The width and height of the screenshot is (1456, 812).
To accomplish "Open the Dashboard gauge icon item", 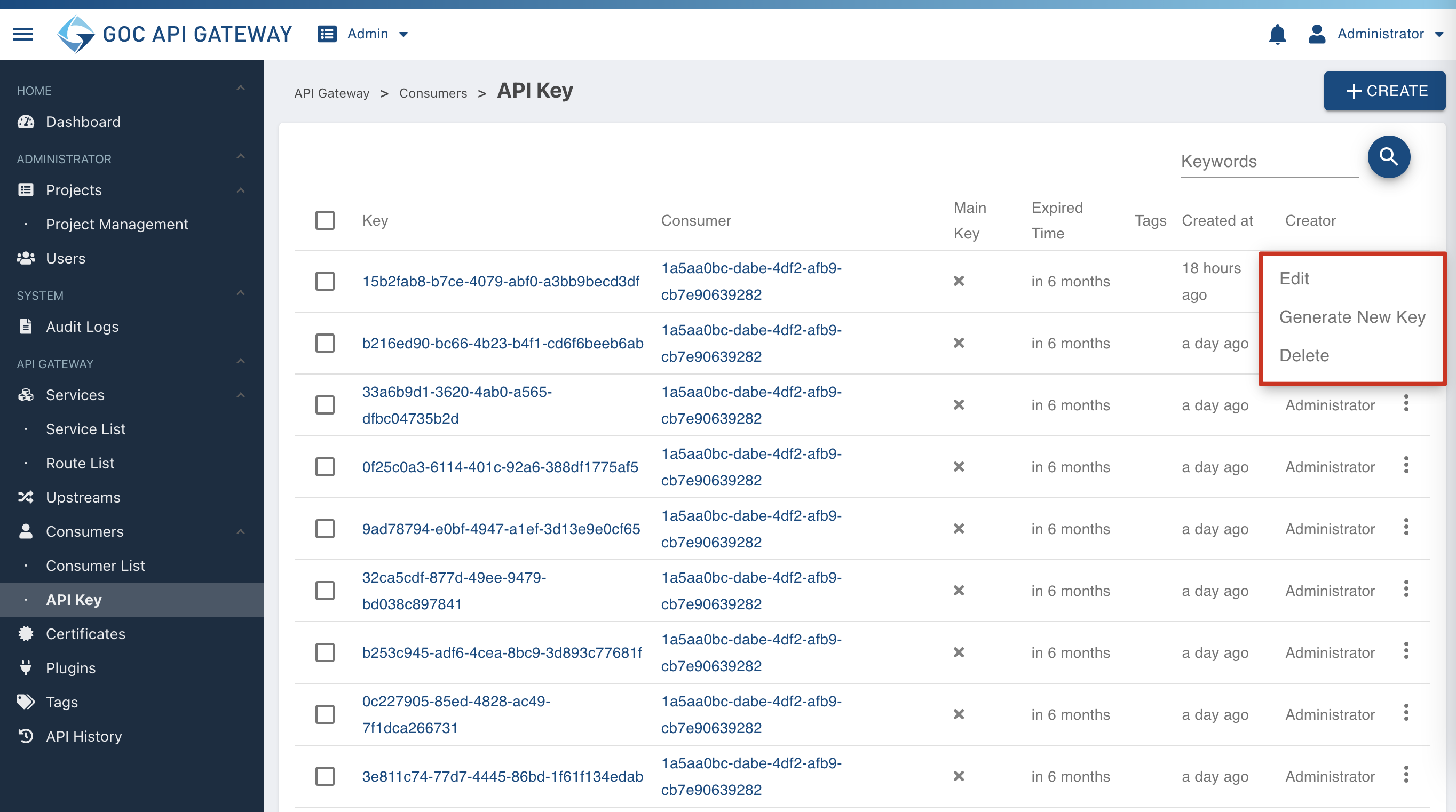I will click(26, 122).
